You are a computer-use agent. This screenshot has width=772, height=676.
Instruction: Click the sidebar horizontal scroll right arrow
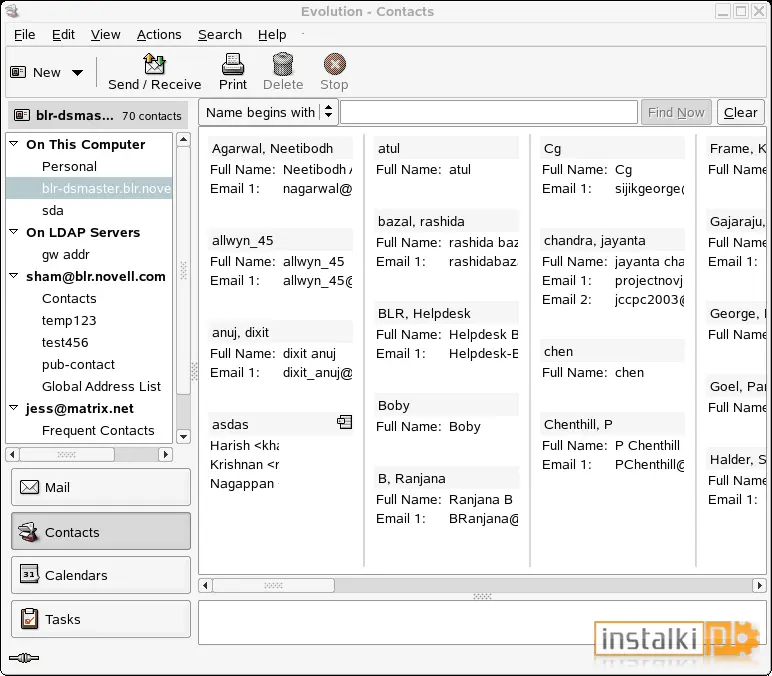tap(165, 454)
